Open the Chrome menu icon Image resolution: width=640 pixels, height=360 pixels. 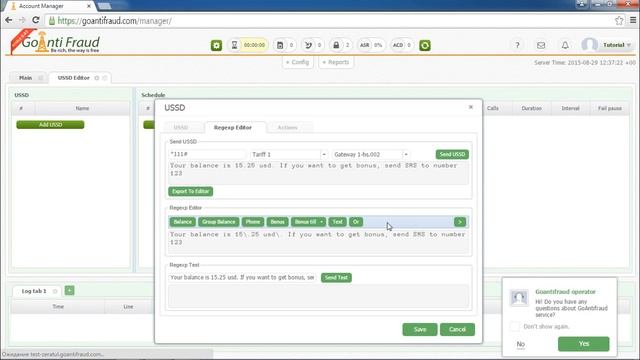(x=633, y=20)
